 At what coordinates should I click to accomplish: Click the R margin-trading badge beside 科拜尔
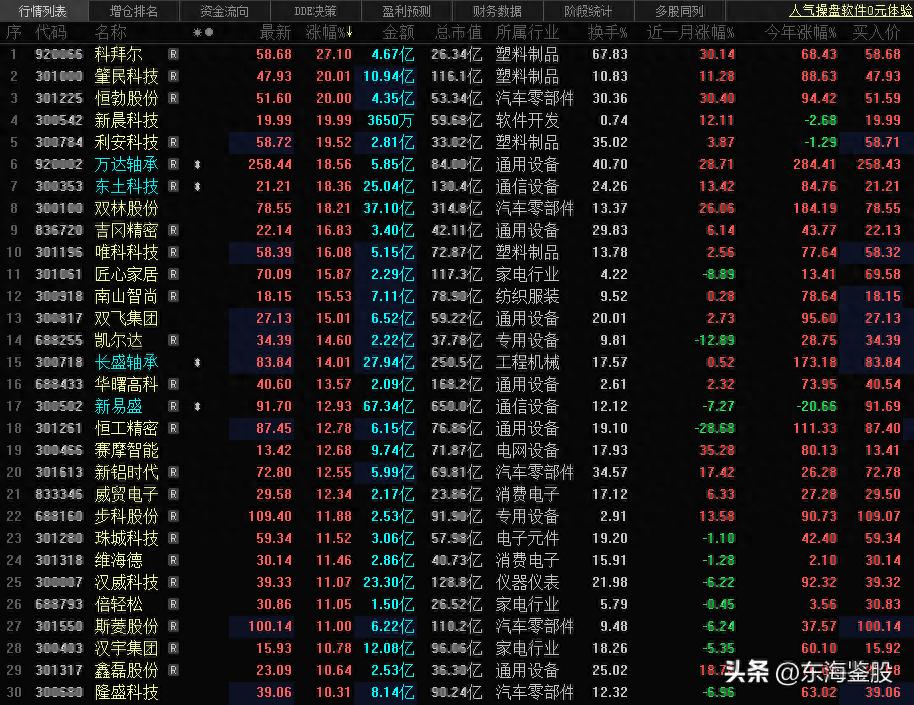click(173, 54)
